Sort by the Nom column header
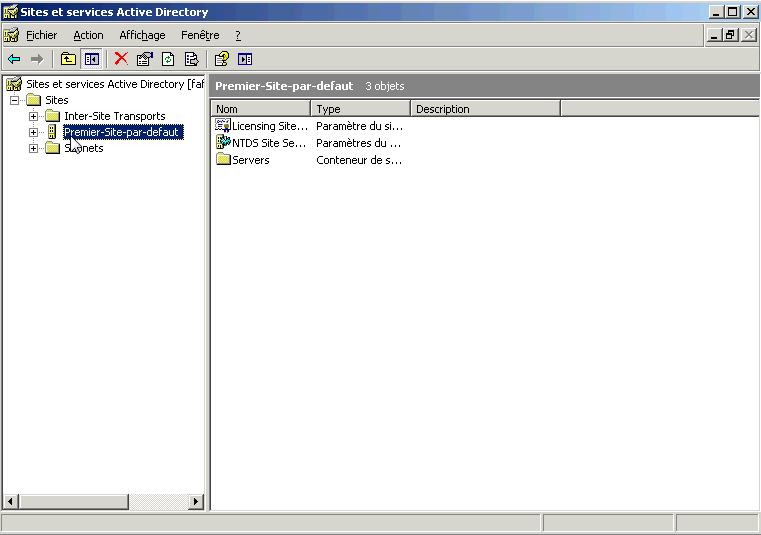 coord(261,109)
